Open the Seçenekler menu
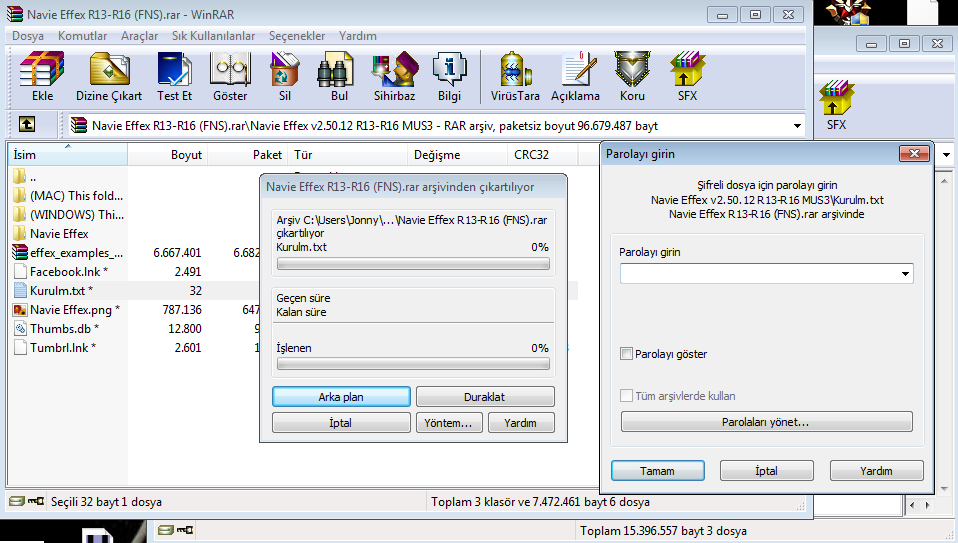This screenshot has width=958, height=543. tap(297, 36)
